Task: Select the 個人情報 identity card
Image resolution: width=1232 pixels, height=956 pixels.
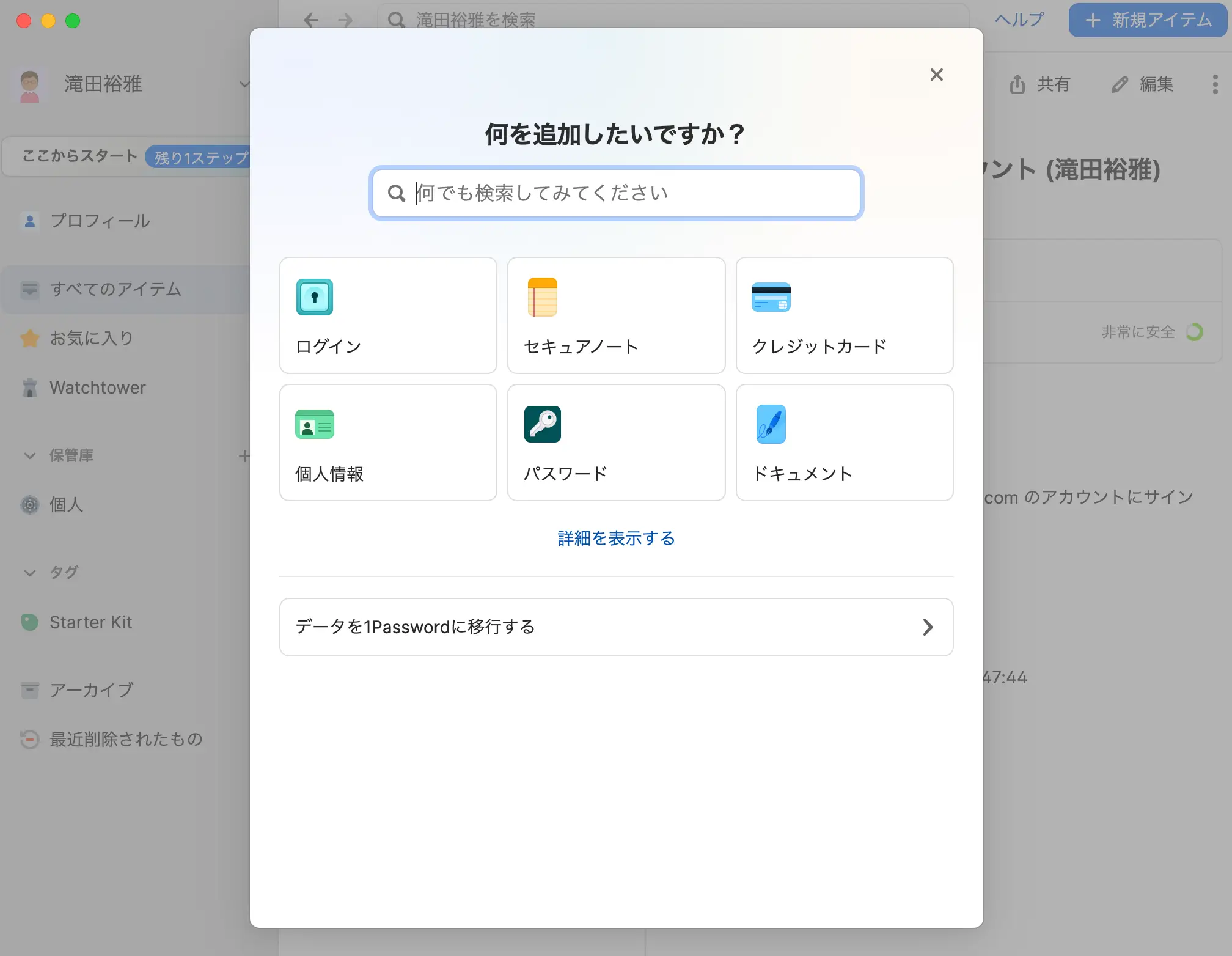Action: tap(388, 443)
